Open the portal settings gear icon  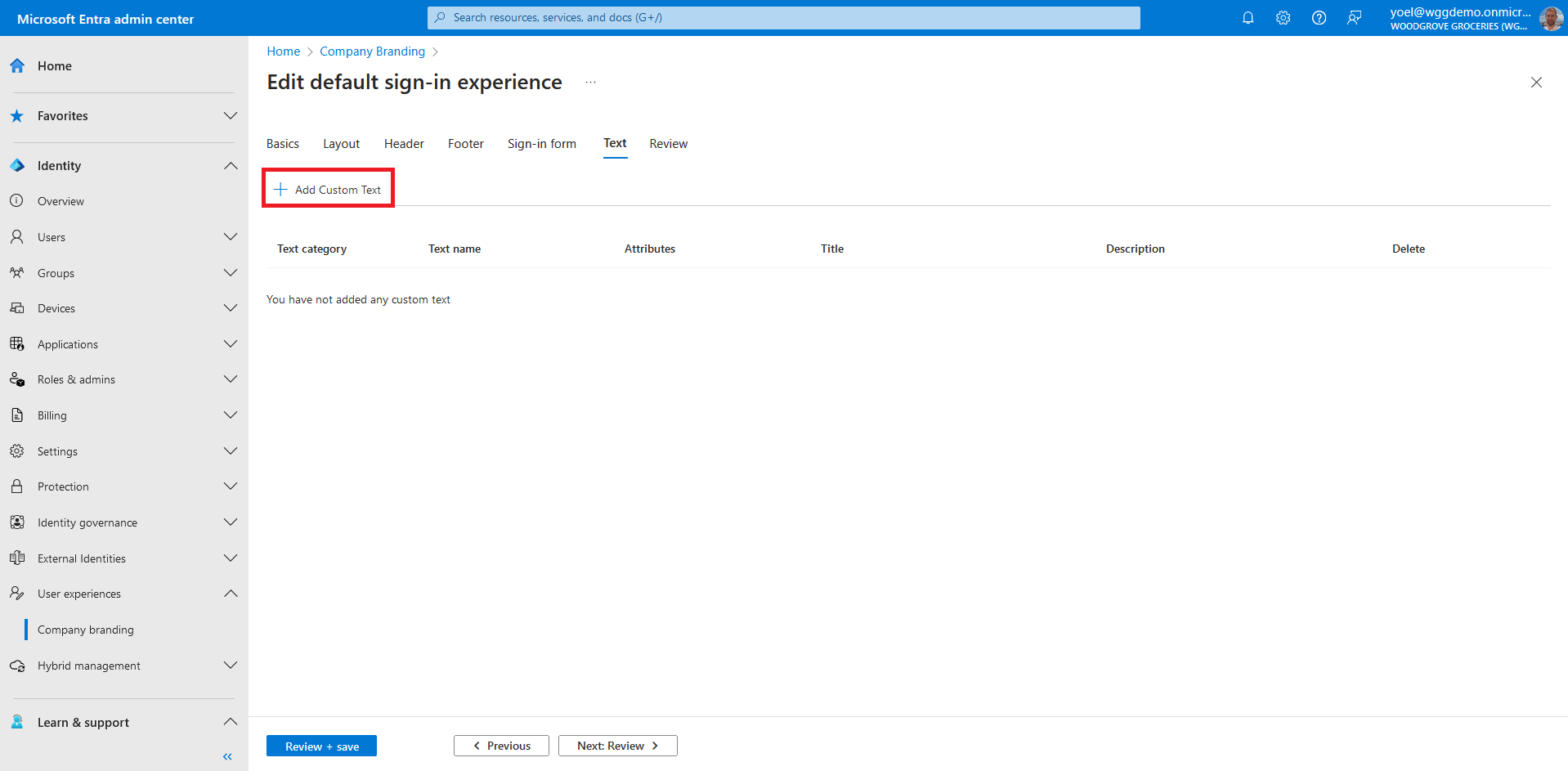pyautogui.click(x=1283, y=18)
